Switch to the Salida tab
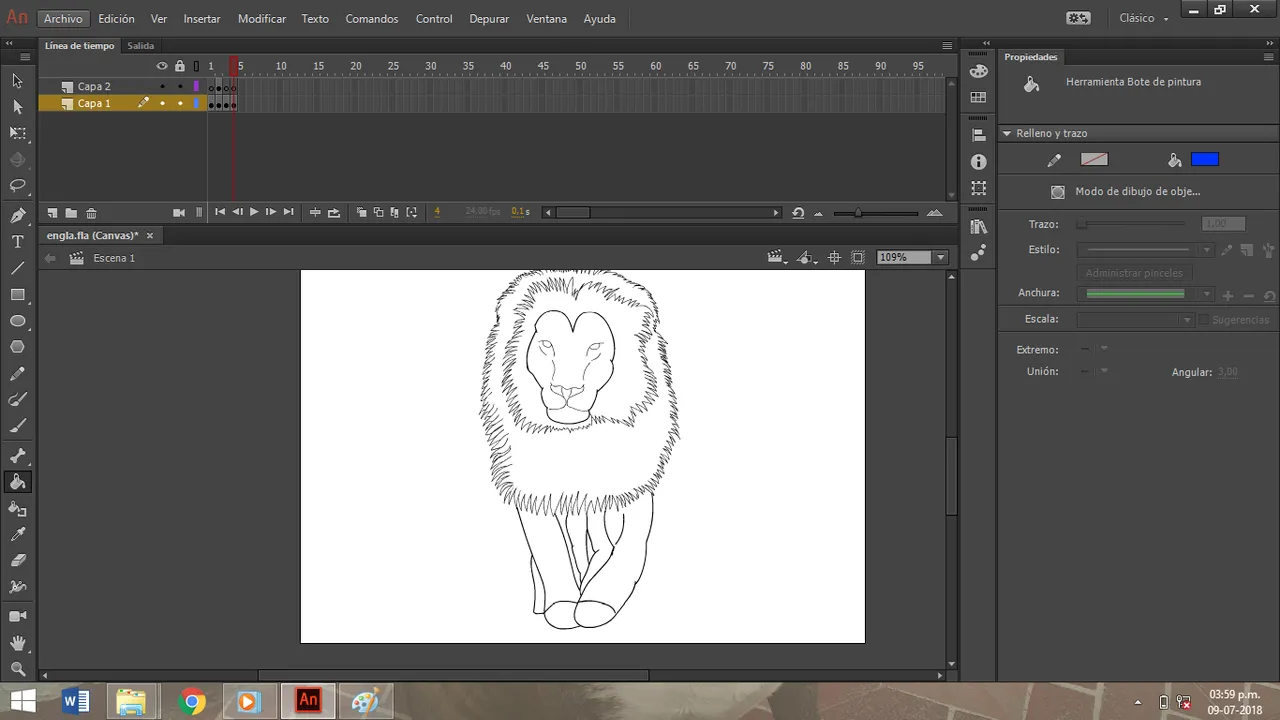The height and width of the screenshot is (720, 1280). click(x=141, y=46)
